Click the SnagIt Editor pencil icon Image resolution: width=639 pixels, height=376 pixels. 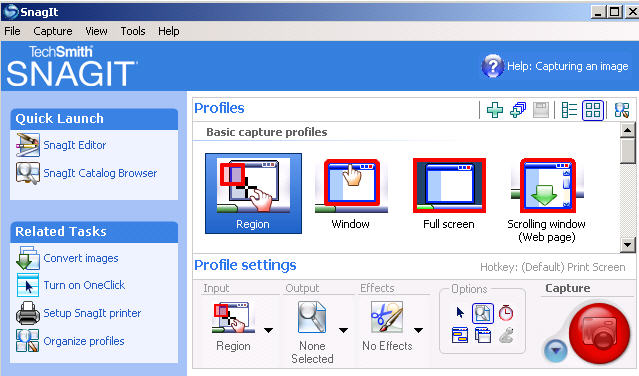(x=28, y=145)
